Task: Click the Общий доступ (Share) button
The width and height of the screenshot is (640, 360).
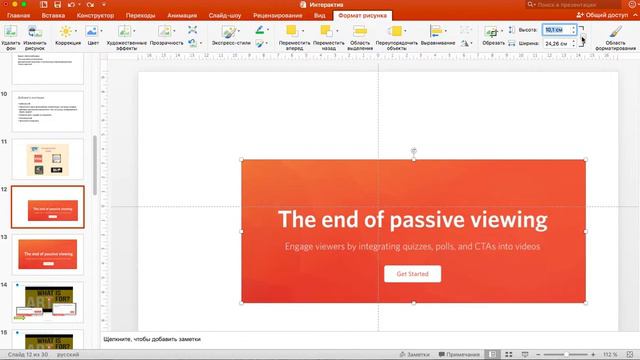Action: coord(602,15)
